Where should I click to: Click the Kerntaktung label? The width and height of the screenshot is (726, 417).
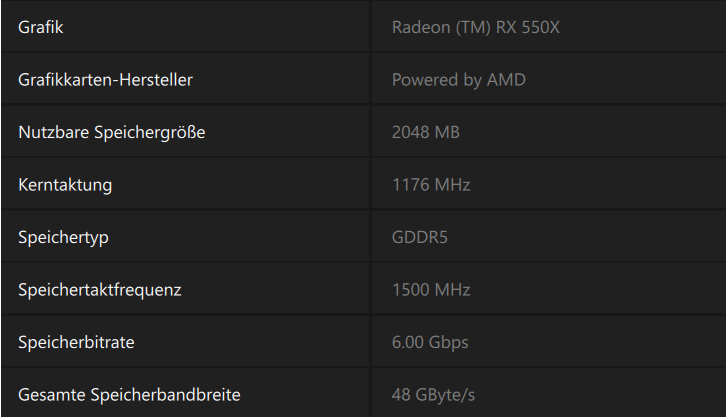(65, 185)
